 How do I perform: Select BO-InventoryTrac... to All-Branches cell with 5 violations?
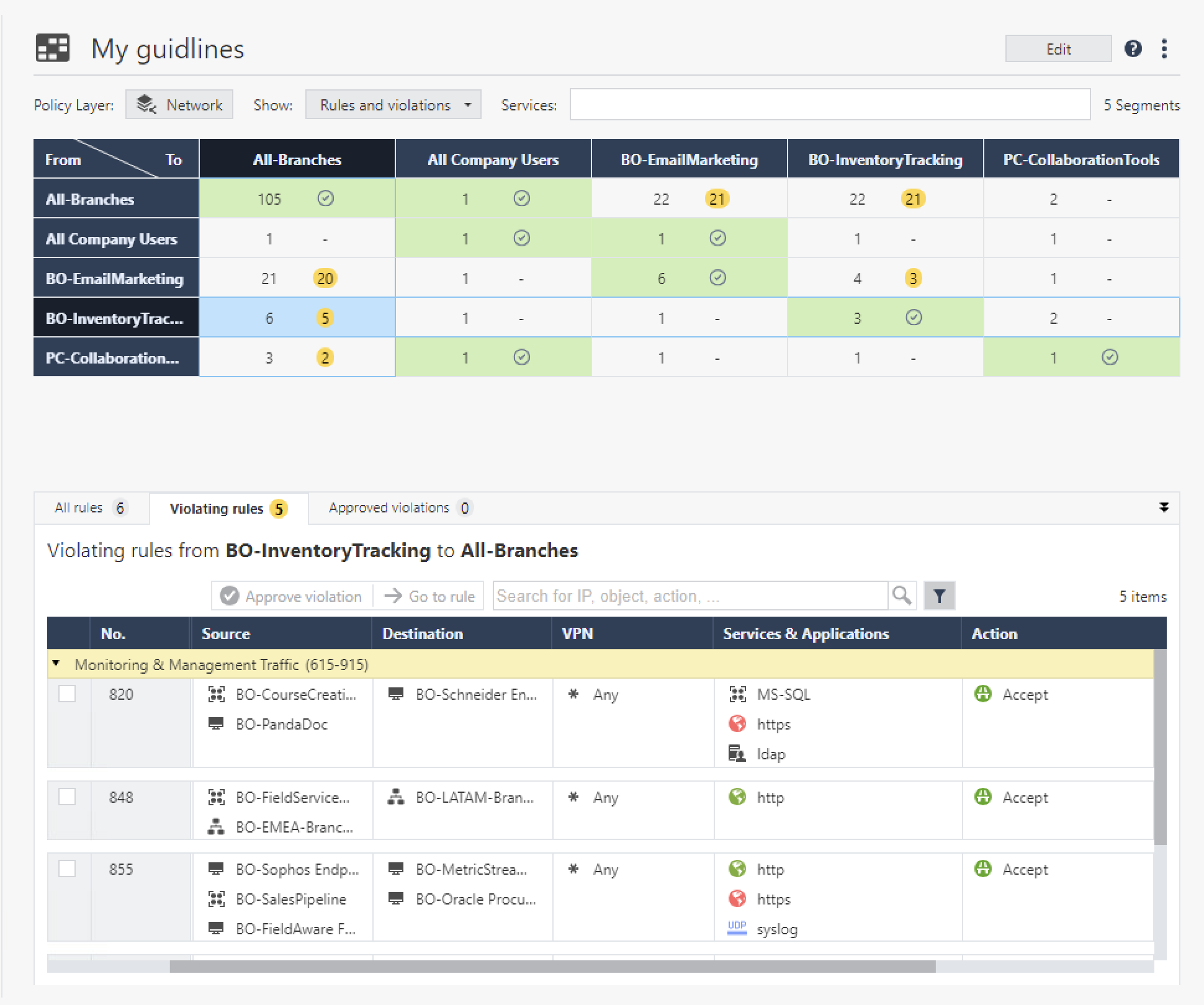click(x=297, y=318)
